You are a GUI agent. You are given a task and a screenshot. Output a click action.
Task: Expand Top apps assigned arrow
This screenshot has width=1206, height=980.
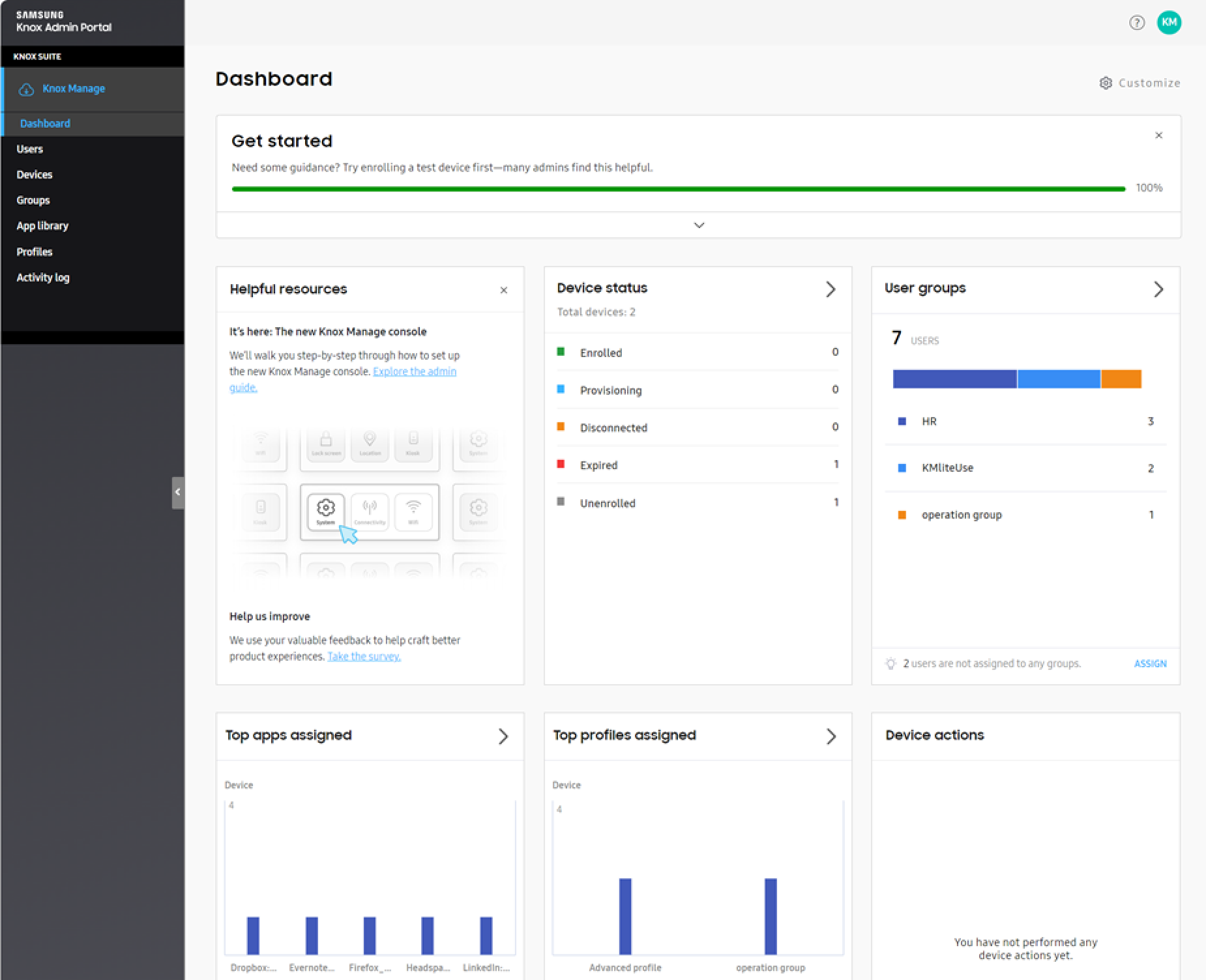pos(503,736)
